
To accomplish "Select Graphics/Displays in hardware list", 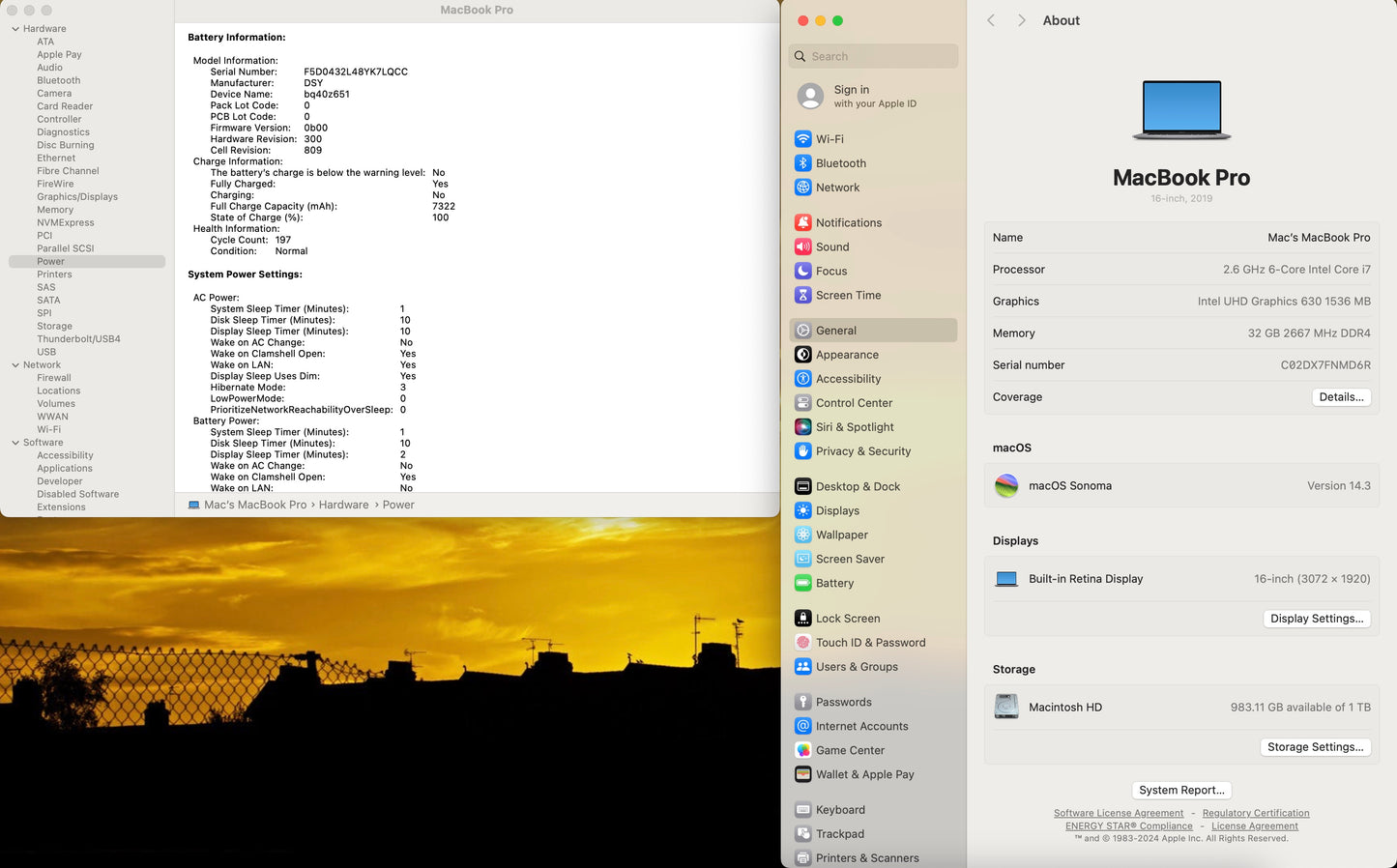I will 77,197.
